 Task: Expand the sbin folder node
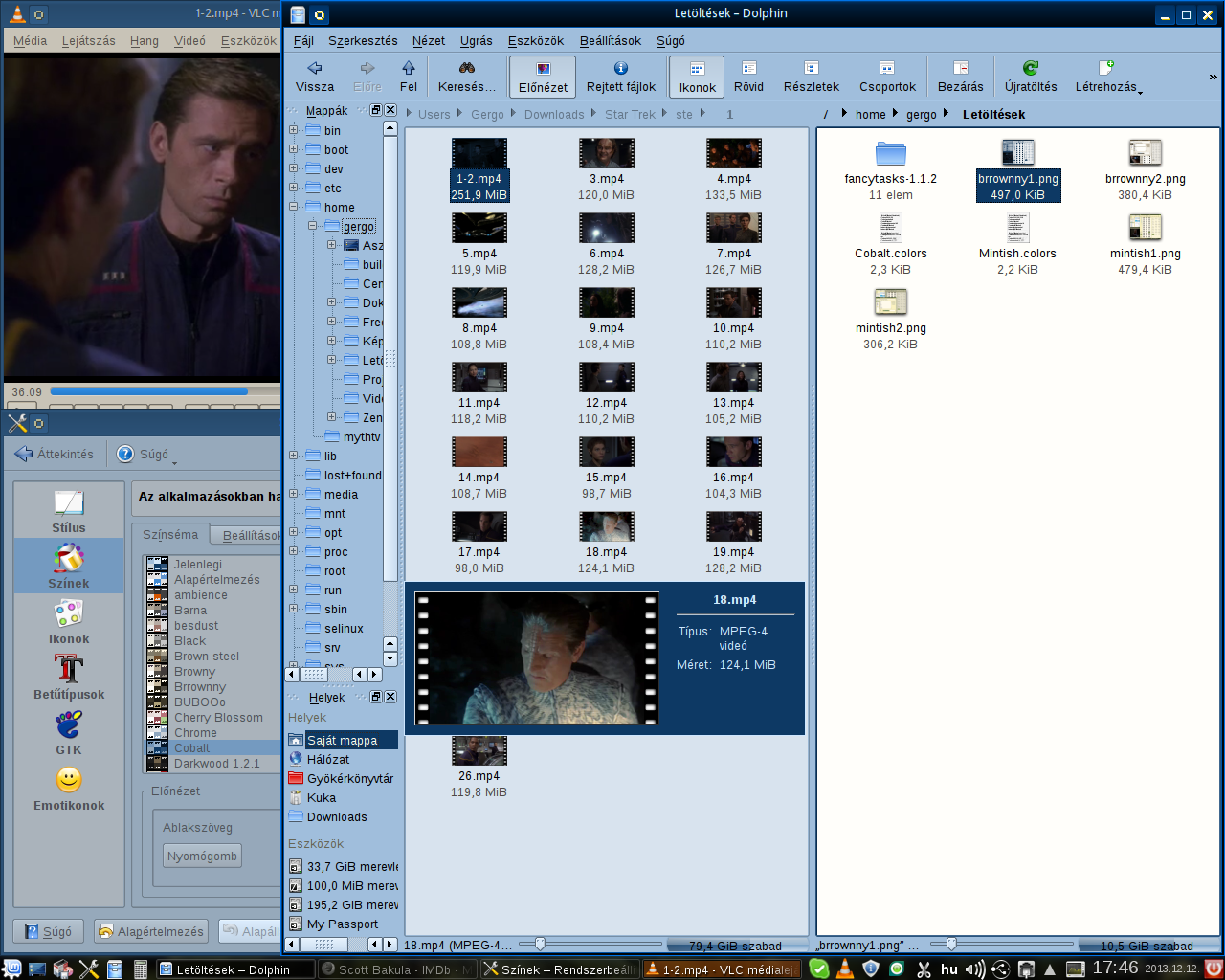tap(294, 609)
